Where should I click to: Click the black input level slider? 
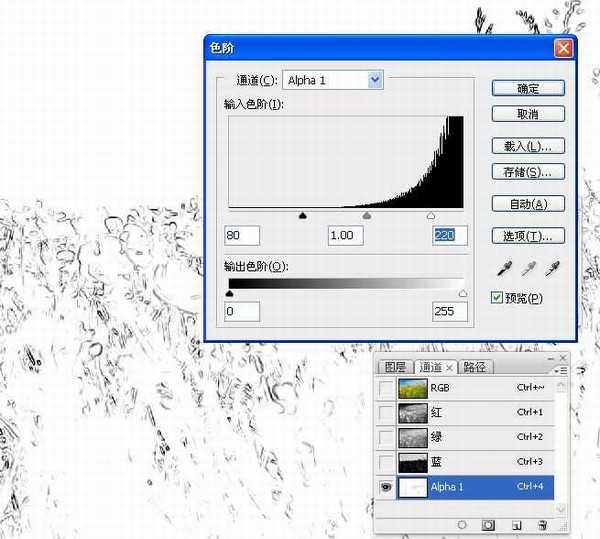point(303,215)
